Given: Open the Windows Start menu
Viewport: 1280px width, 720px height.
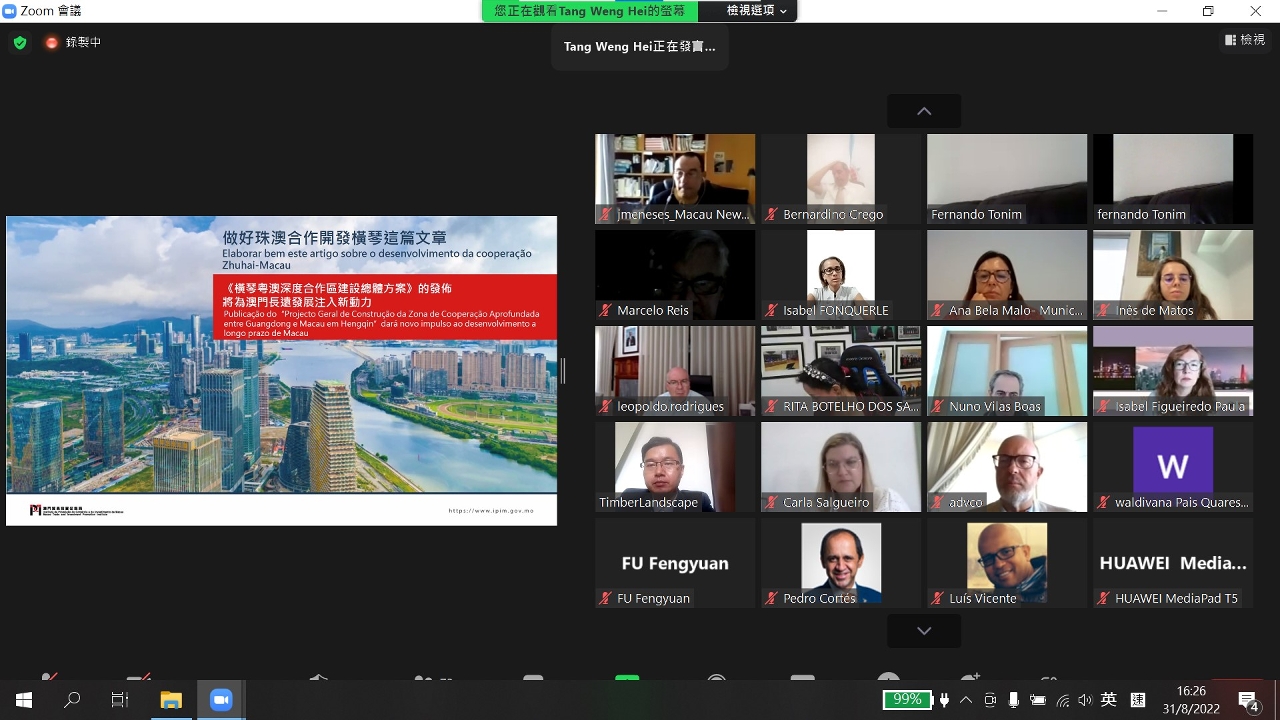Looking at the screenshot, I should click(x=24, y=700).
